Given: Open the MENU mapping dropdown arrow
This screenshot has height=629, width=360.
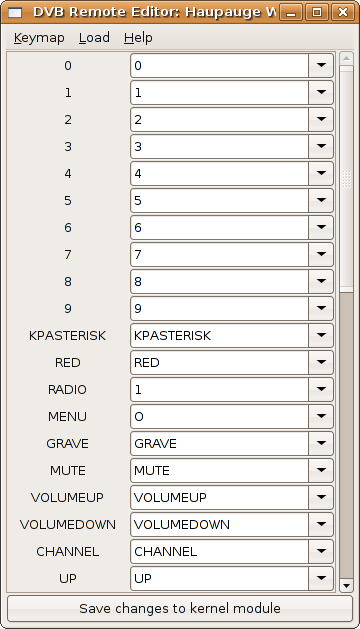Looking at the screenshot, I should point(321,416).
